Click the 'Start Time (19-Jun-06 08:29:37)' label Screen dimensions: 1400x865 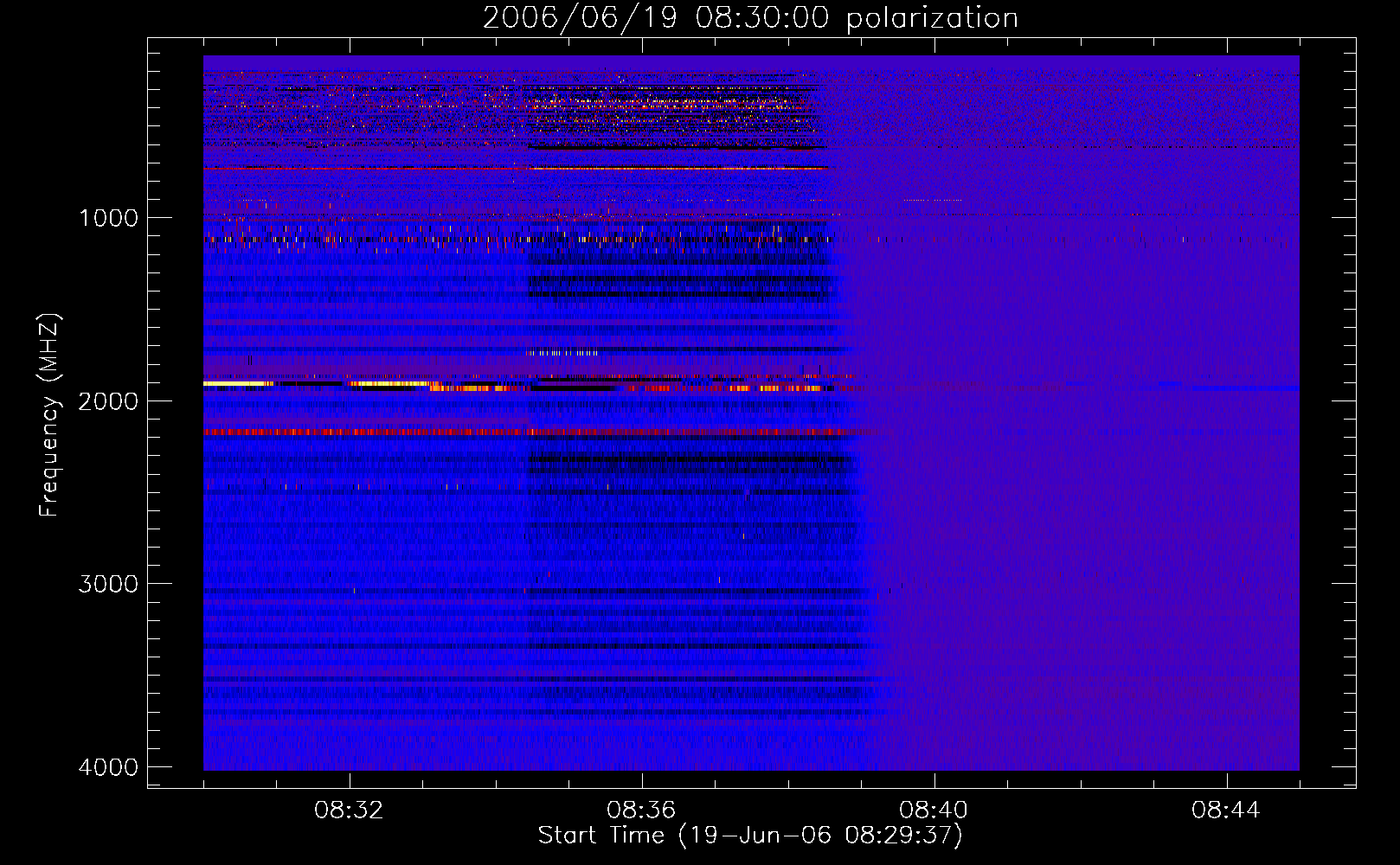(x=750, y=836)
